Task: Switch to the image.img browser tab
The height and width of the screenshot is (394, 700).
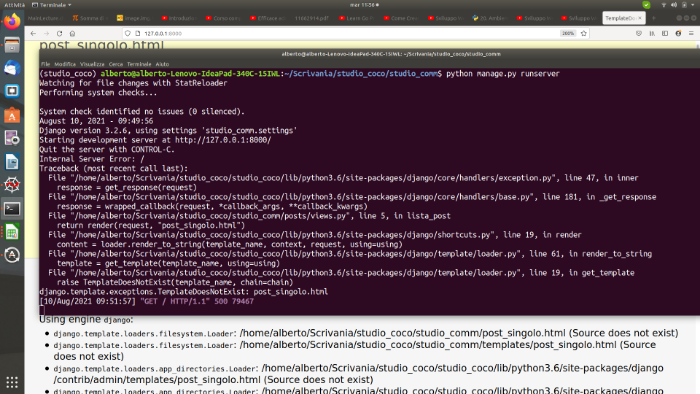Action: coord(134,18)
